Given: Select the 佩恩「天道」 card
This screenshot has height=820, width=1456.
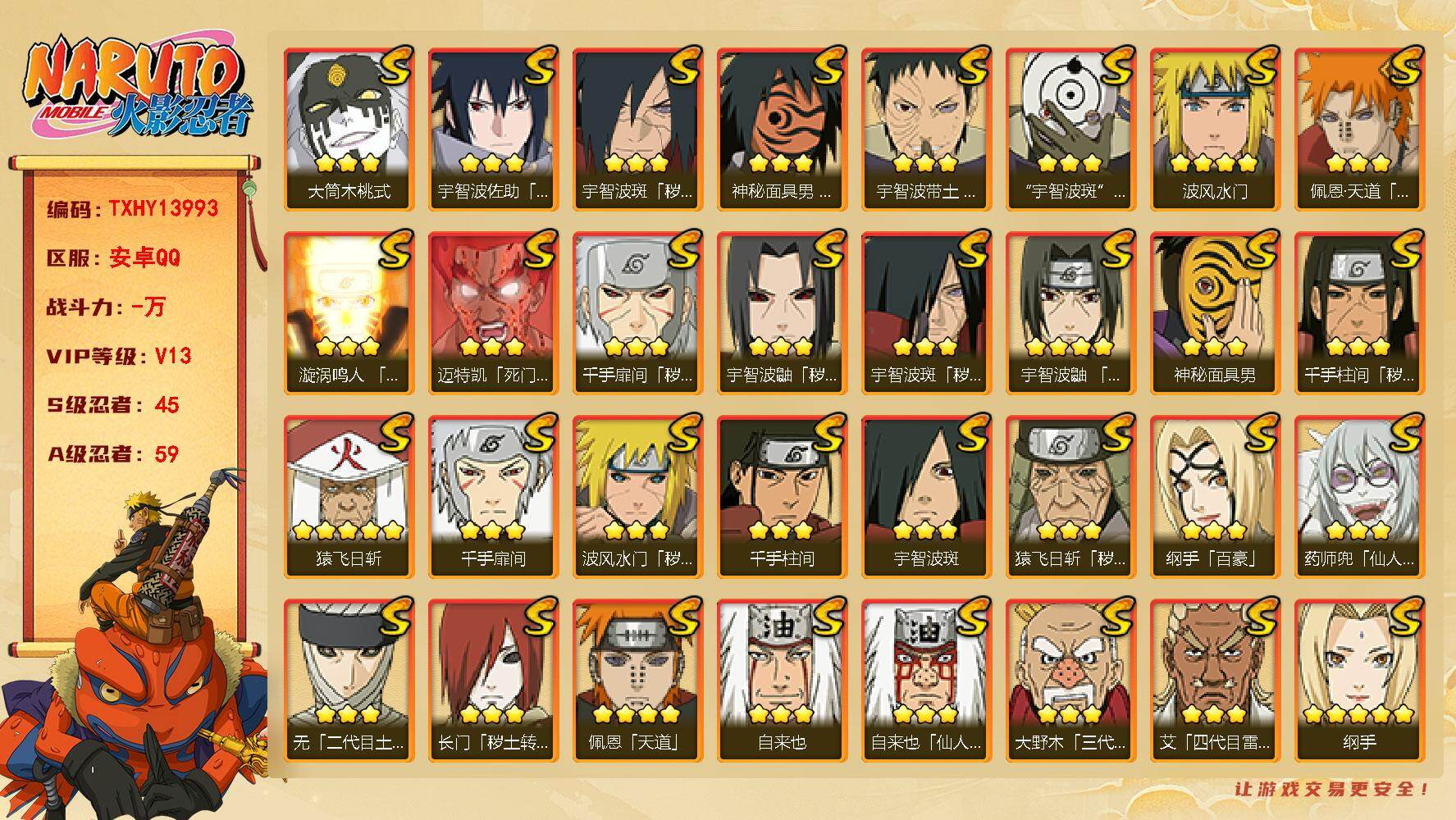Looking at the screenshot, I should [x=637, y=681].
